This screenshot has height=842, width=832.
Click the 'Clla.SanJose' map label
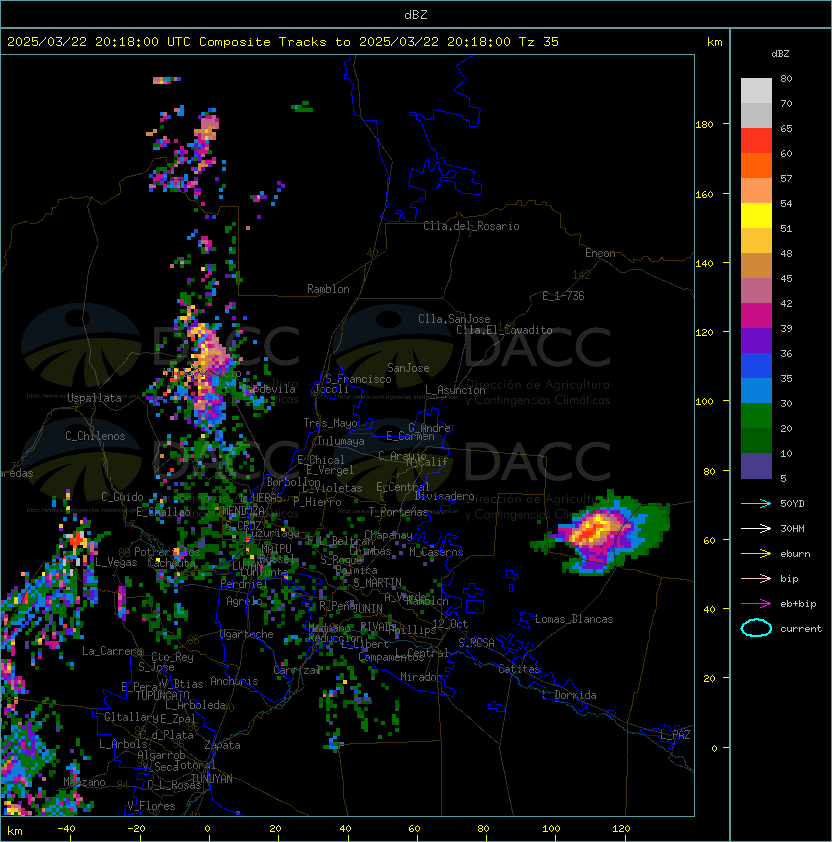tap(454, 319)
